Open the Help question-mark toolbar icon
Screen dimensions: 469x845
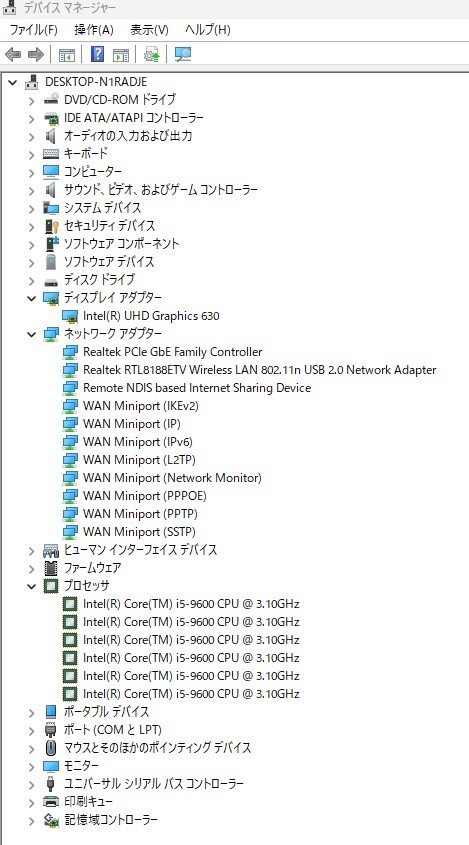click(x=98, y=54)
